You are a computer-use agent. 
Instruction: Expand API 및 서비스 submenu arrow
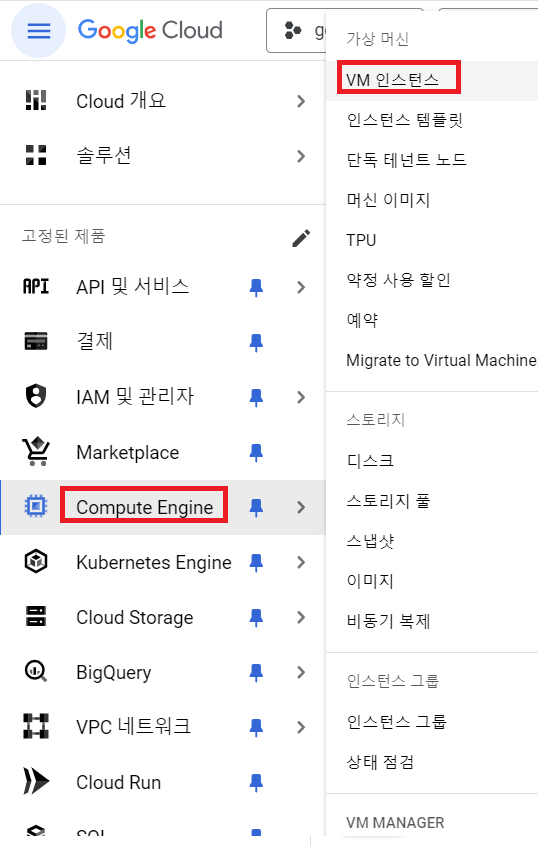tap(301, 287)
